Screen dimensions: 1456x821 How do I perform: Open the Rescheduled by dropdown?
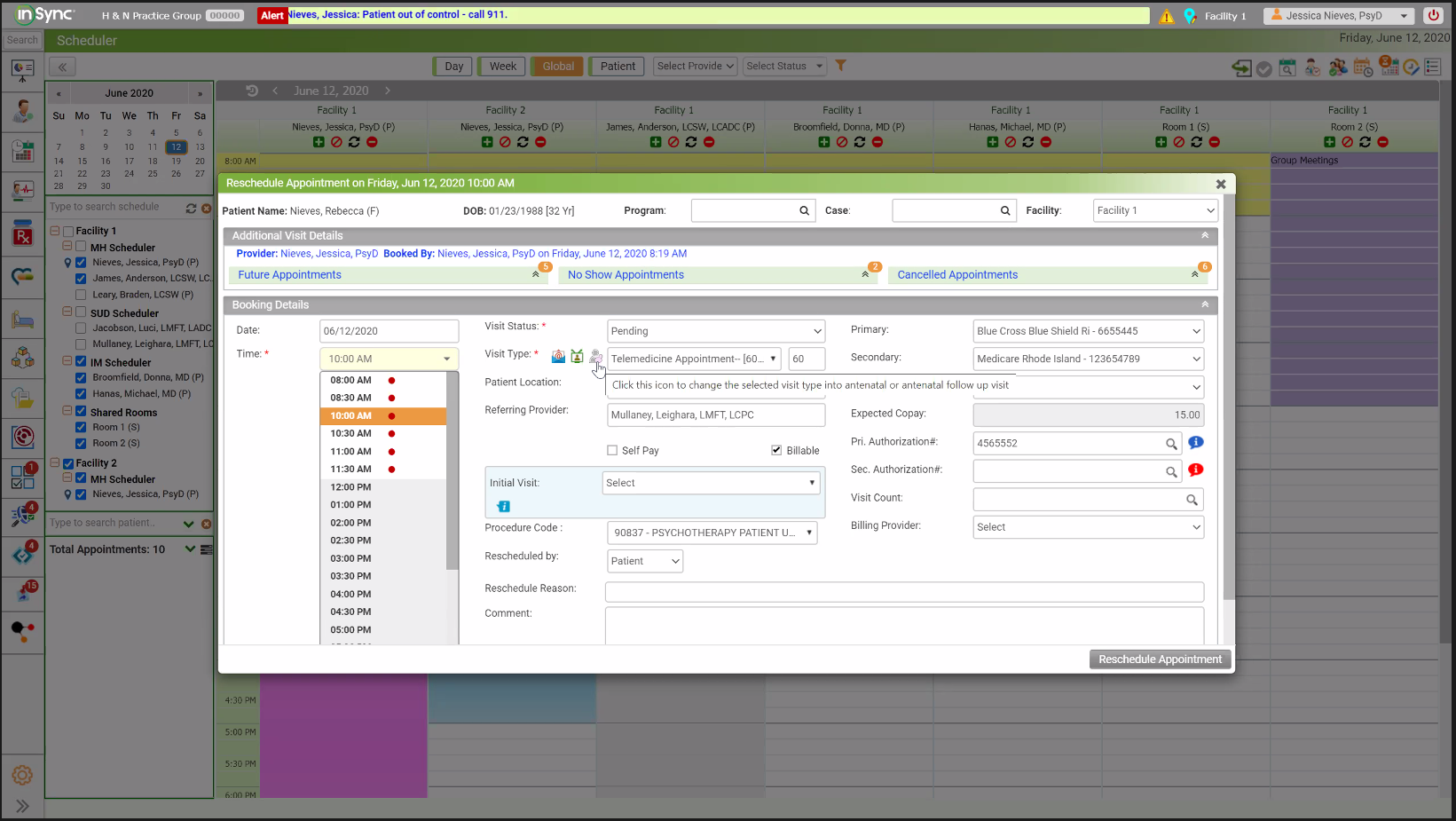click(645, 561)
